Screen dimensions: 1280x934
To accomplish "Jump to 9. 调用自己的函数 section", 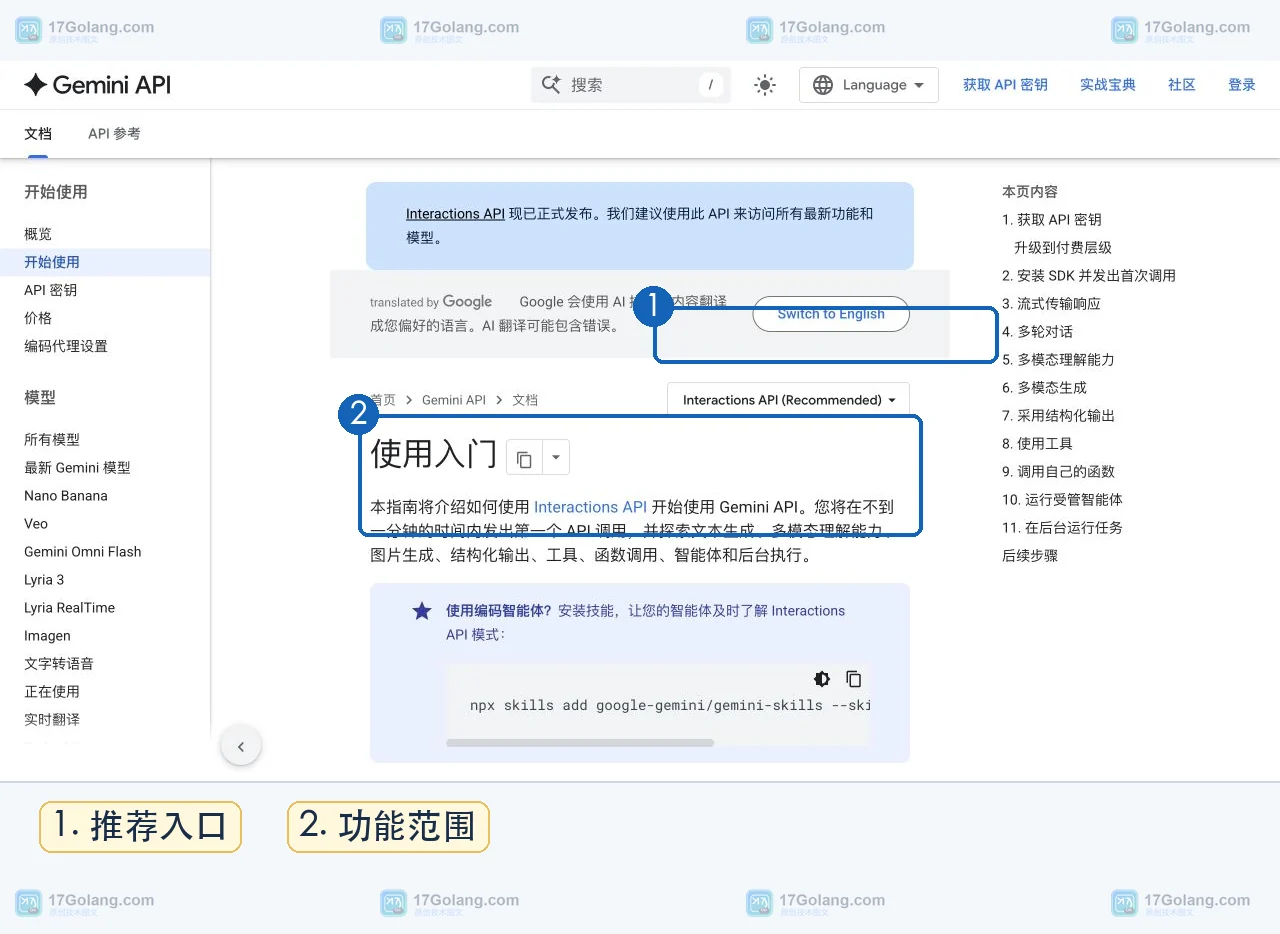I will coord(1058,472).
